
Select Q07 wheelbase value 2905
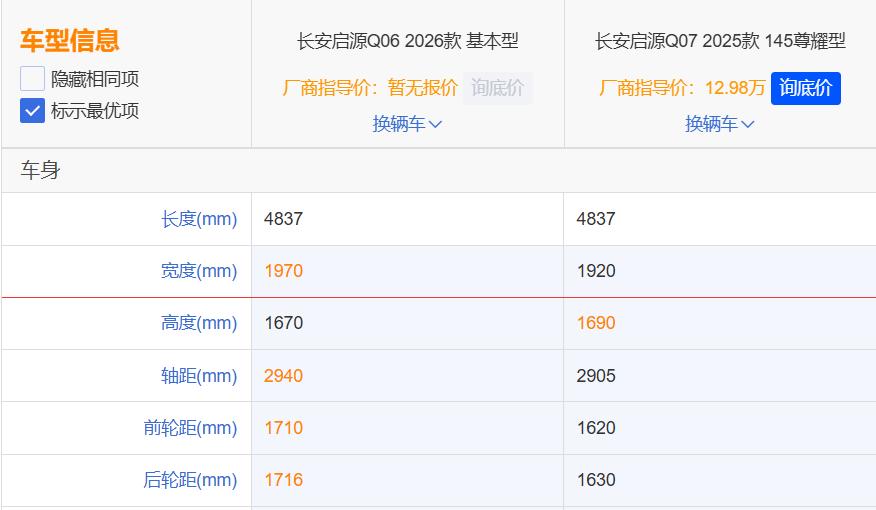[x=596, y=376]
